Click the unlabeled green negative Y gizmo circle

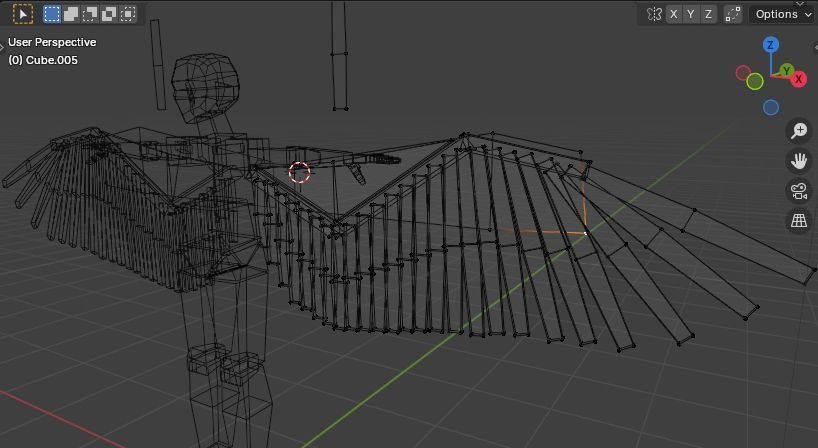(754, 81)
